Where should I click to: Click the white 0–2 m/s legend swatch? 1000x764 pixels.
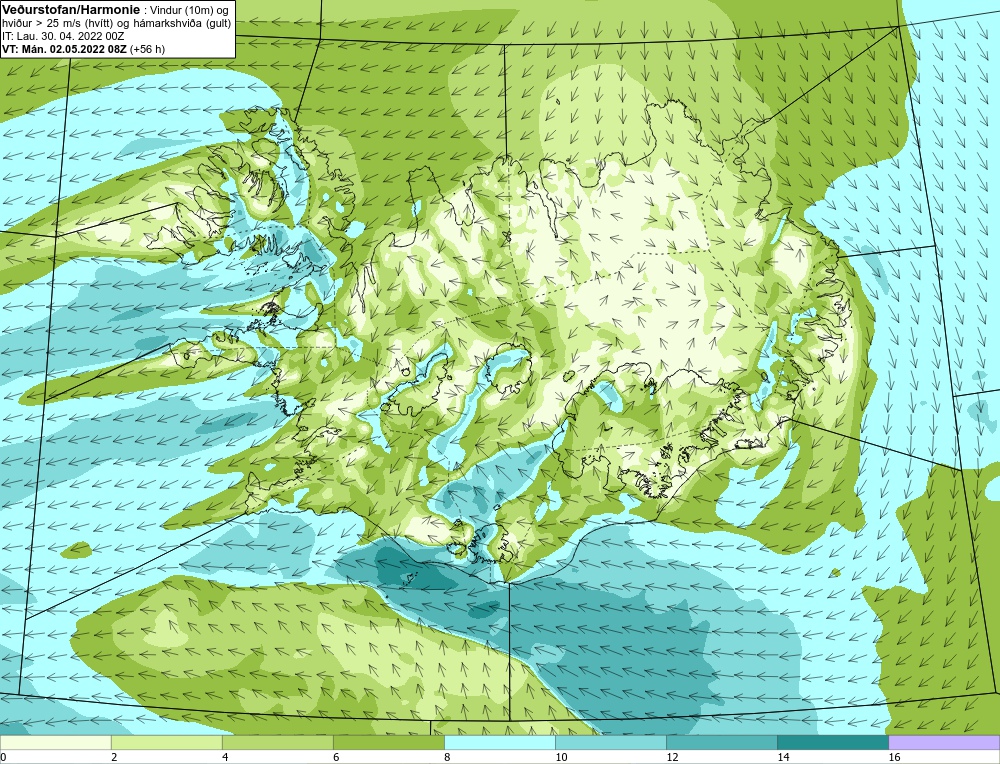55,742
